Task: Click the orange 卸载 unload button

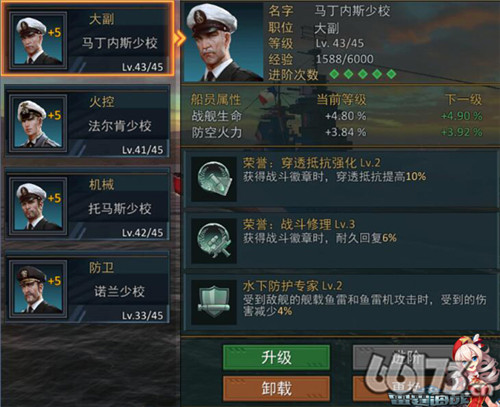Action: pos(276,388)
